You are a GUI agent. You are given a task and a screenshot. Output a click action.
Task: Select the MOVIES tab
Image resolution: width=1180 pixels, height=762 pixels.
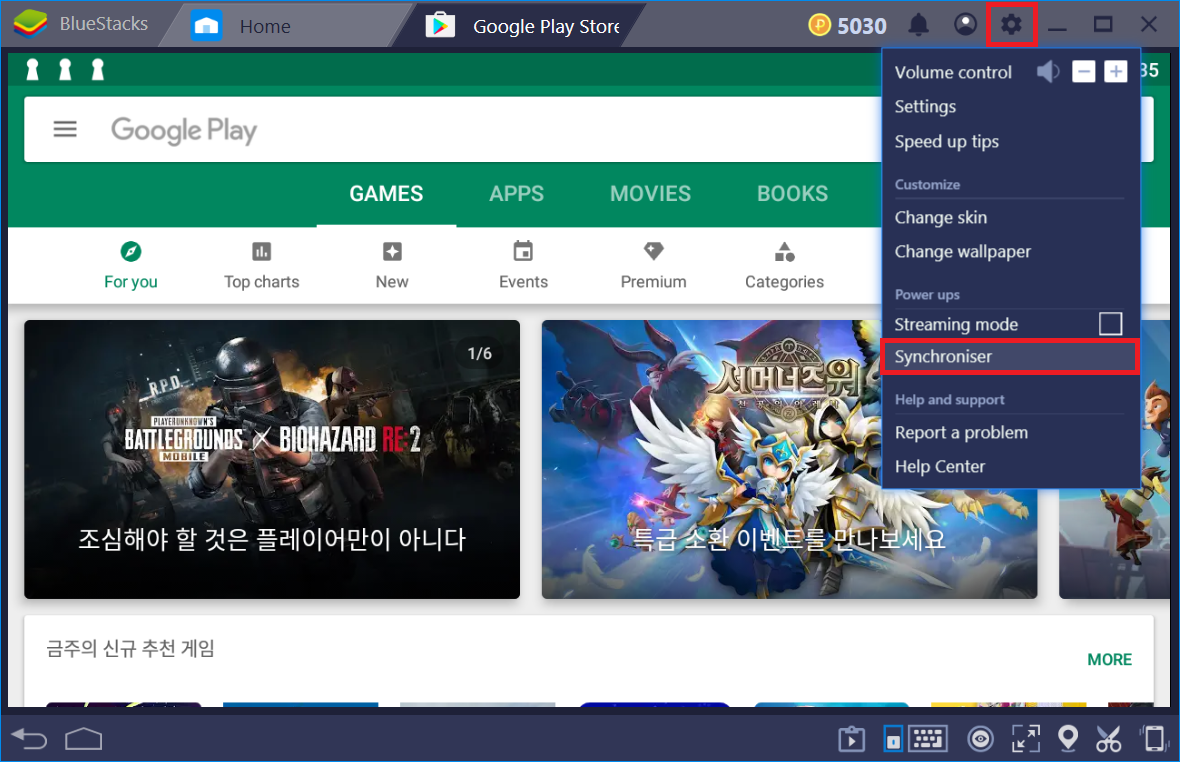point(650,194)
